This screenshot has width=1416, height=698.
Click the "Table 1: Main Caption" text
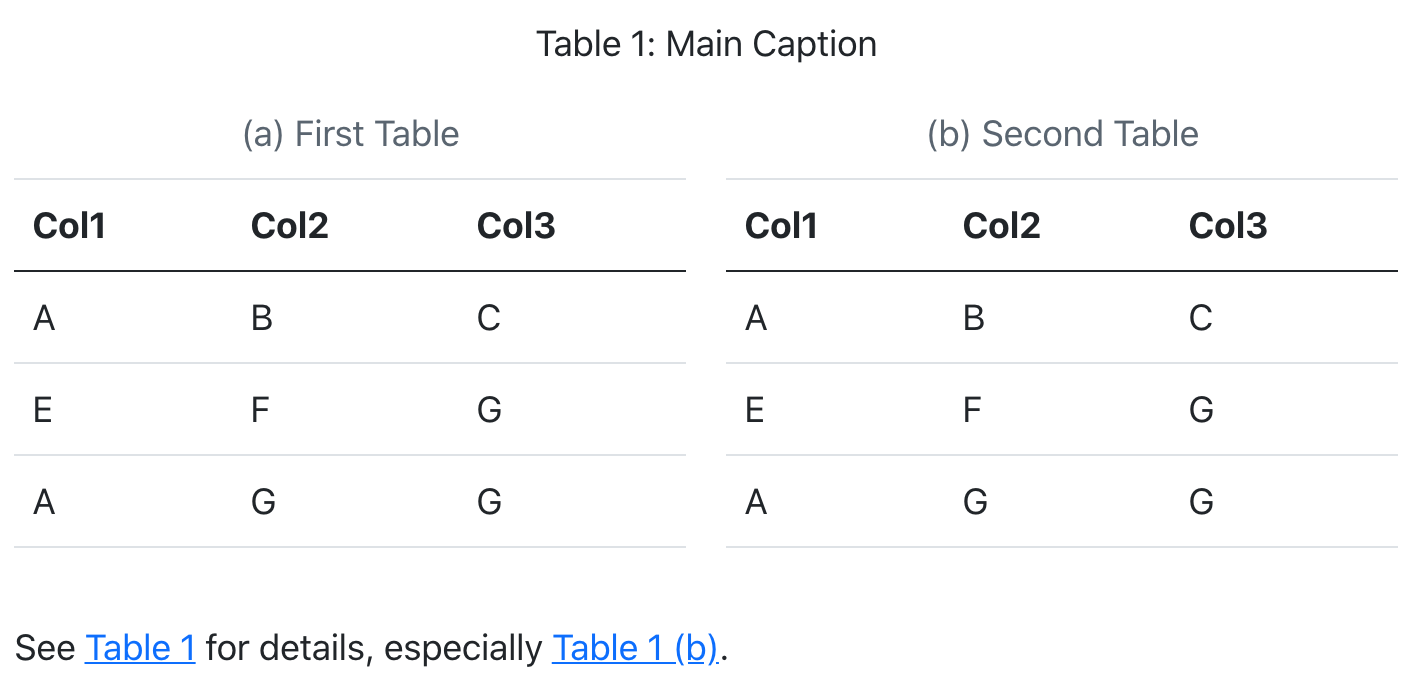point(706,44)
